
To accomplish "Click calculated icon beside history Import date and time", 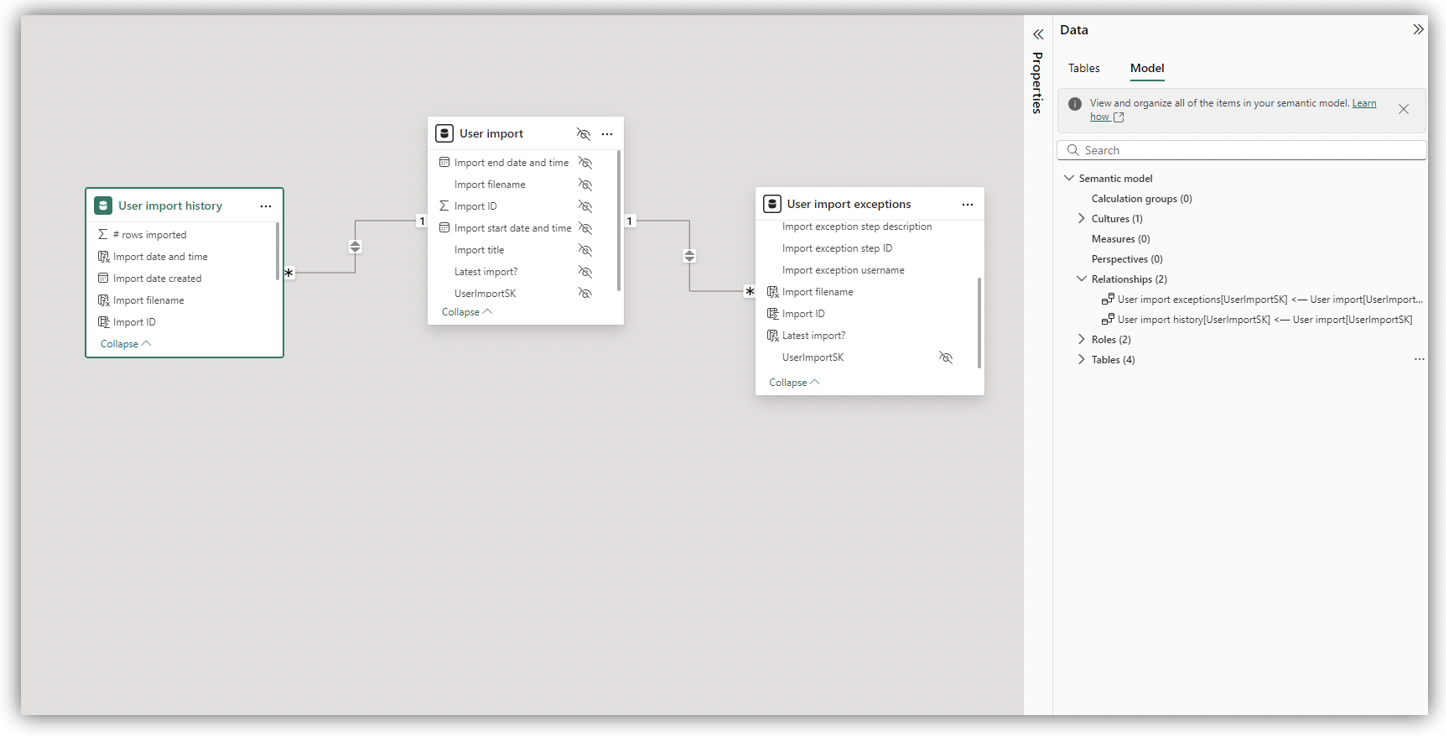I will tap(103, 256).
